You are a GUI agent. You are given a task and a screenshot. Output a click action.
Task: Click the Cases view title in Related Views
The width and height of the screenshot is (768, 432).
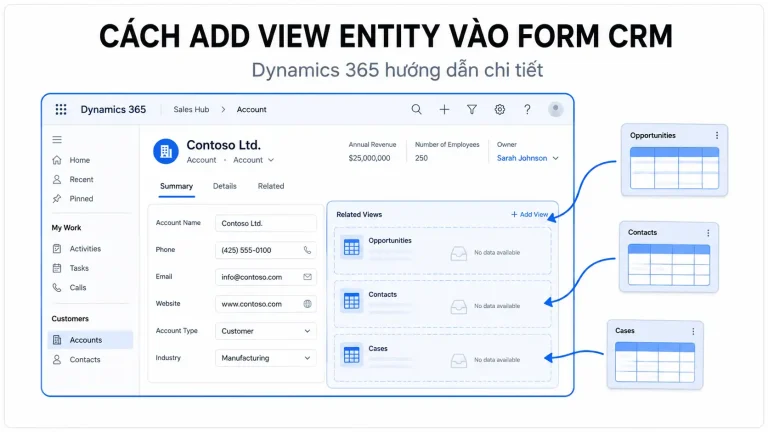[x=378, y=348]
